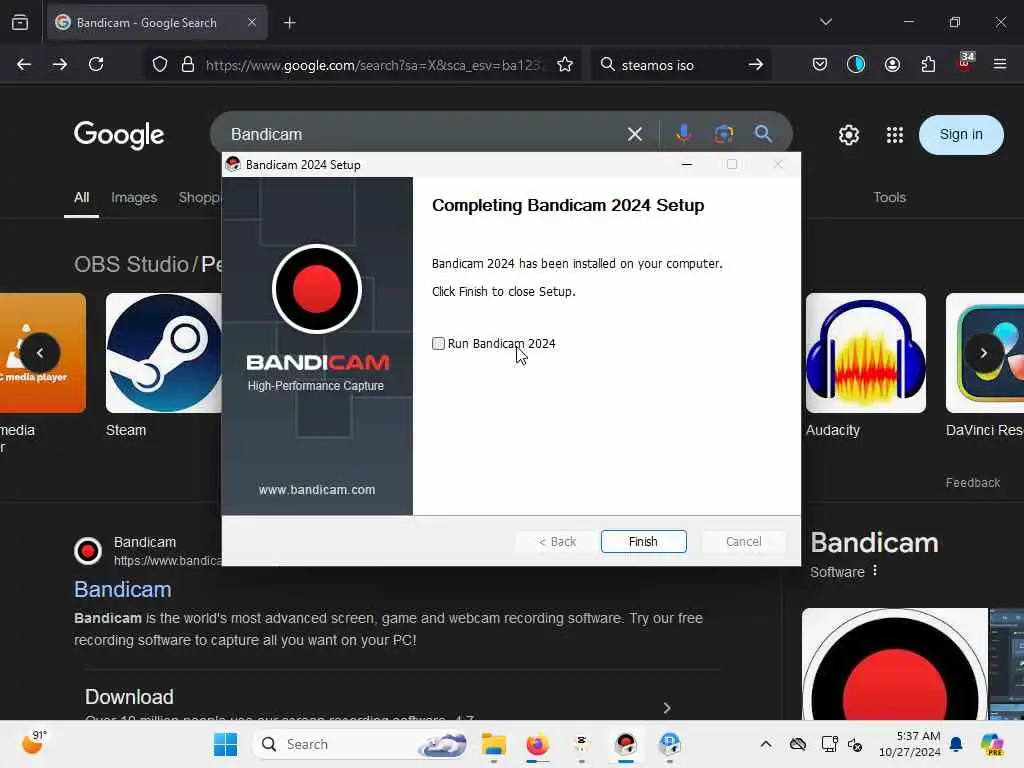Image resolution: width=1024 pixels, height=768 pixels.
Task: Open the clock showing 5:37 AM
Action: pos(909,744)
